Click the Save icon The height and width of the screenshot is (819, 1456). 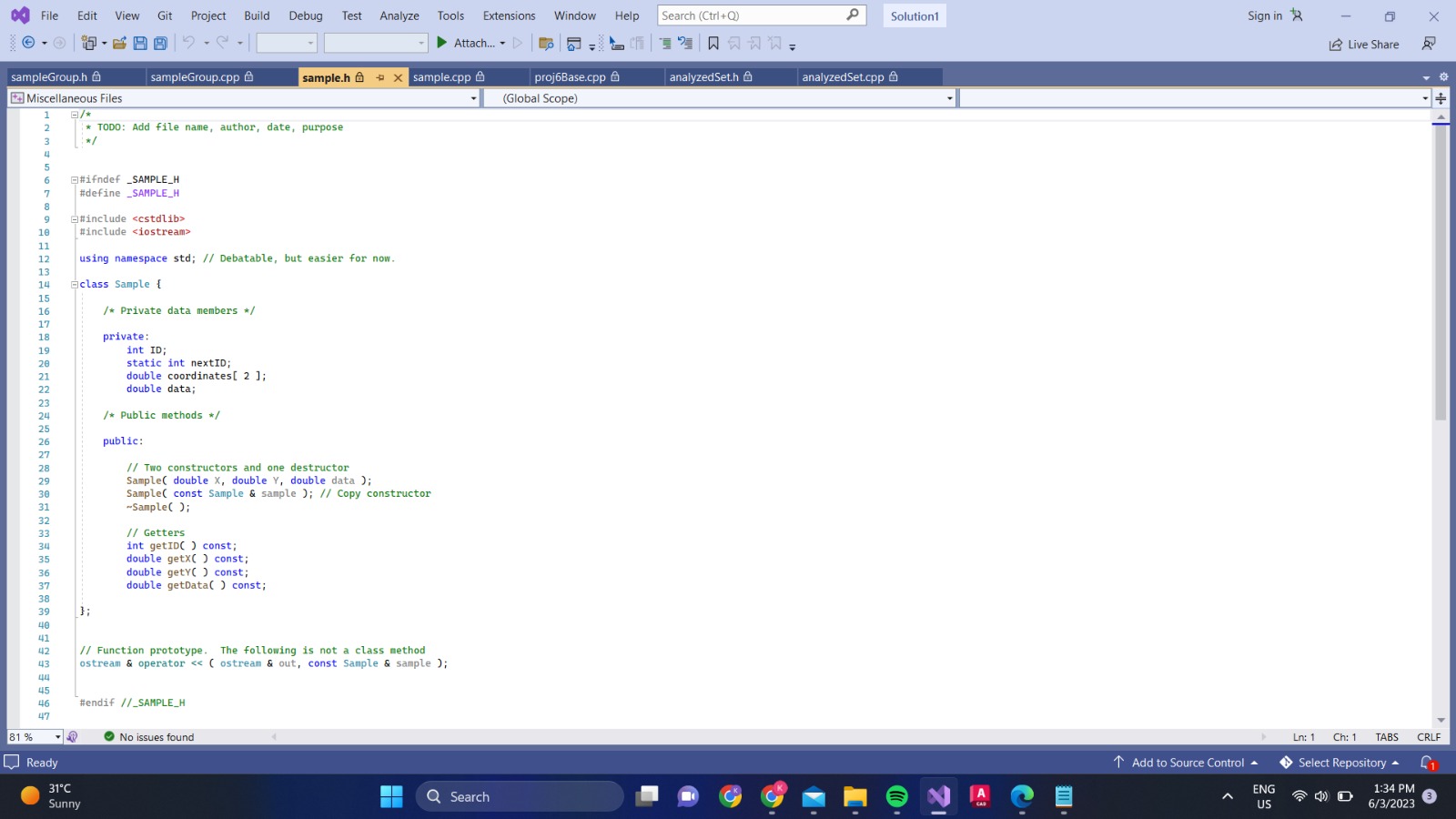point(139,43)
